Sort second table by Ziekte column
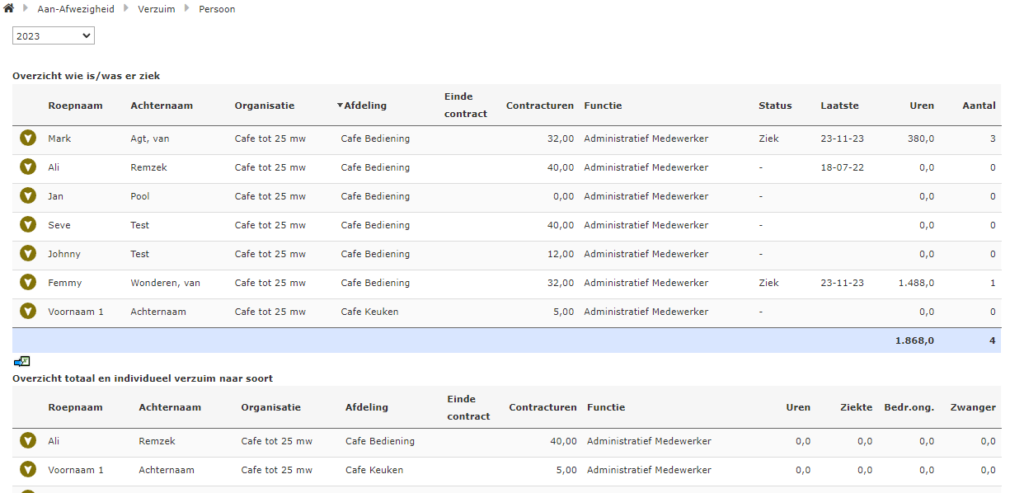This screenshot has width=1024, height=493. [x=852, y=408]
